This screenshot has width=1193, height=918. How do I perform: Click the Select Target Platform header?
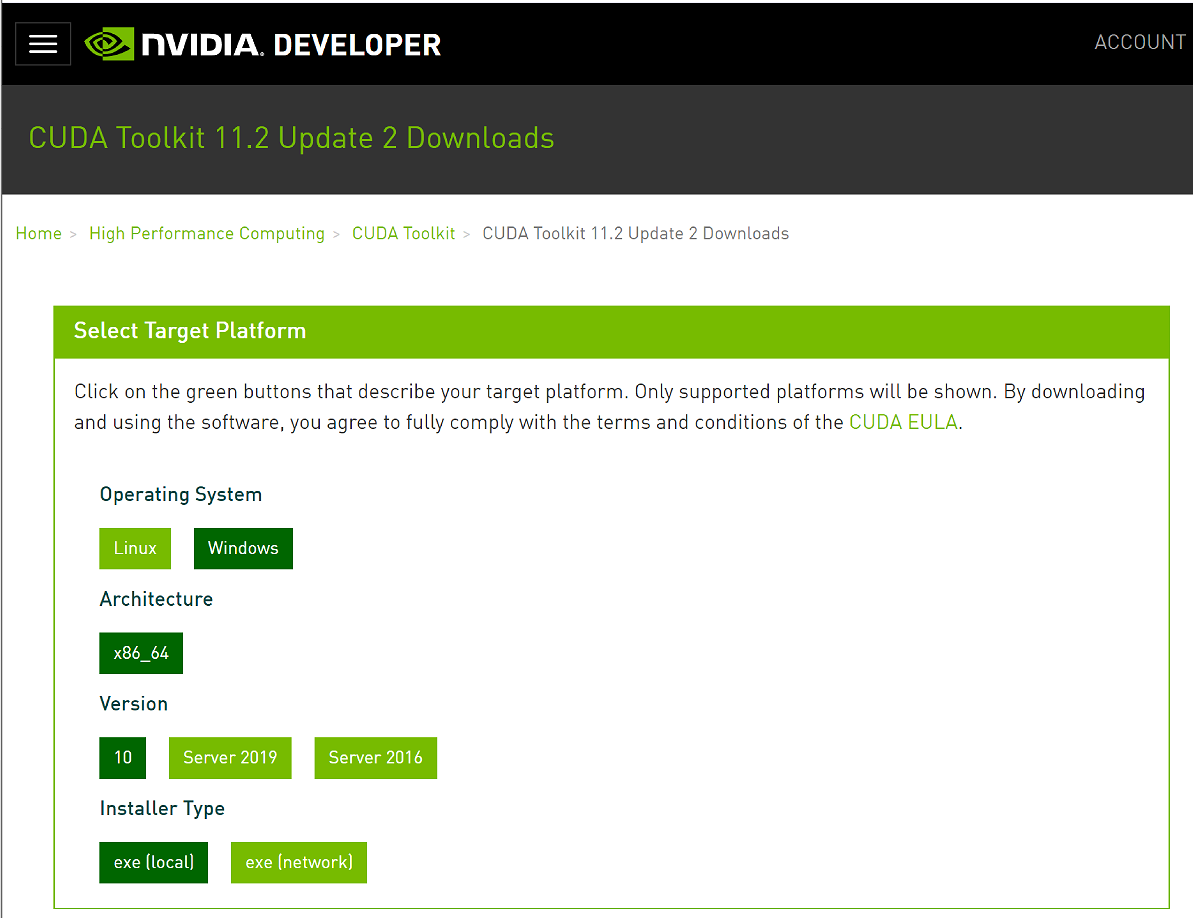click(190, 331)
